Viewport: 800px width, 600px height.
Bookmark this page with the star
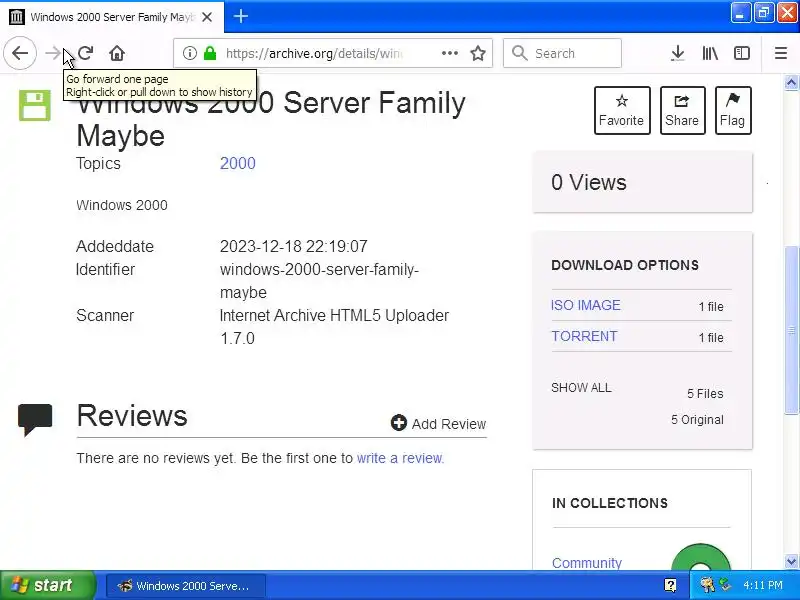478,53
